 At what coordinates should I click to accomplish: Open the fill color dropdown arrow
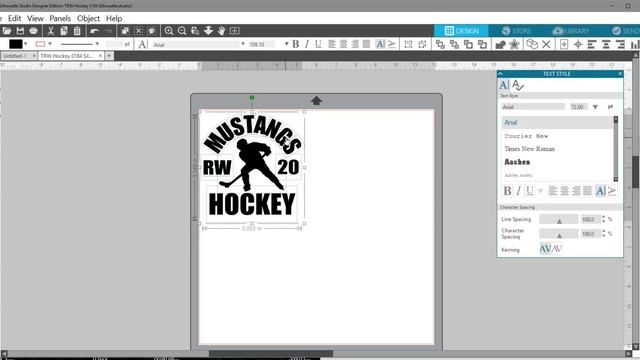click(x=25, y=44)
